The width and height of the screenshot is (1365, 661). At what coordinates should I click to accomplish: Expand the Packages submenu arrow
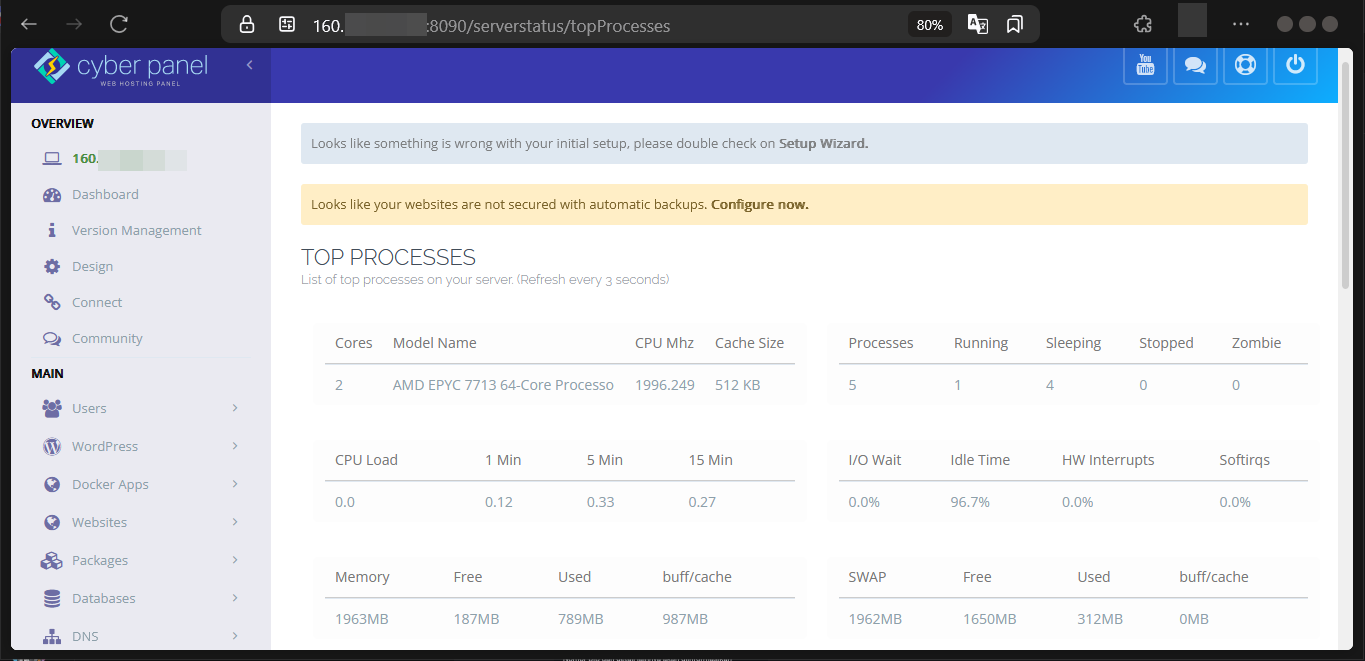coord(235,560)
